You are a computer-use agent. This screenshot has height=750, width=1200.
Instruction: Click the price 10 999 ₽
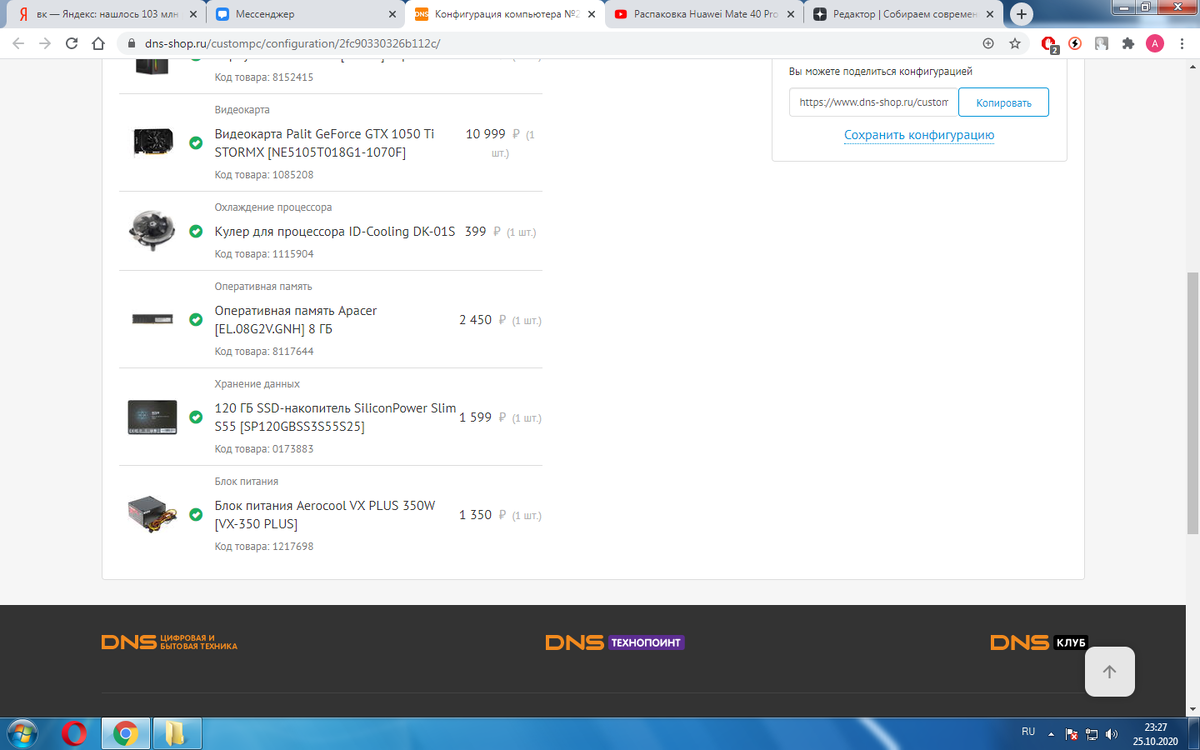click(x=493, y=134)
